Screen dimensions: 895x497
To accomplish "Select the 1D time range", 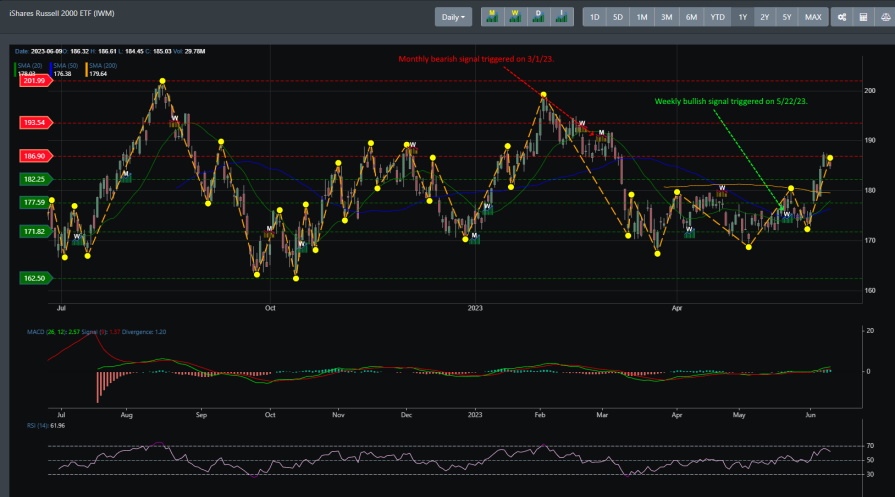I will [594, 17].
